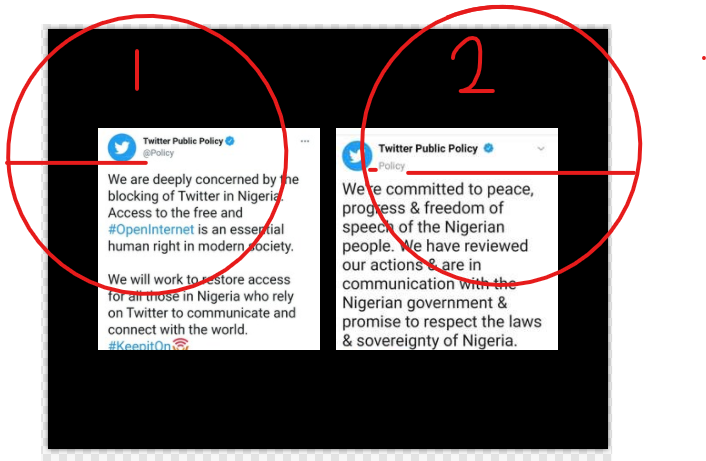706x461 pixels.
Task: Open the #OpenInternet hashtag link
Action: [x=151, y=229]
